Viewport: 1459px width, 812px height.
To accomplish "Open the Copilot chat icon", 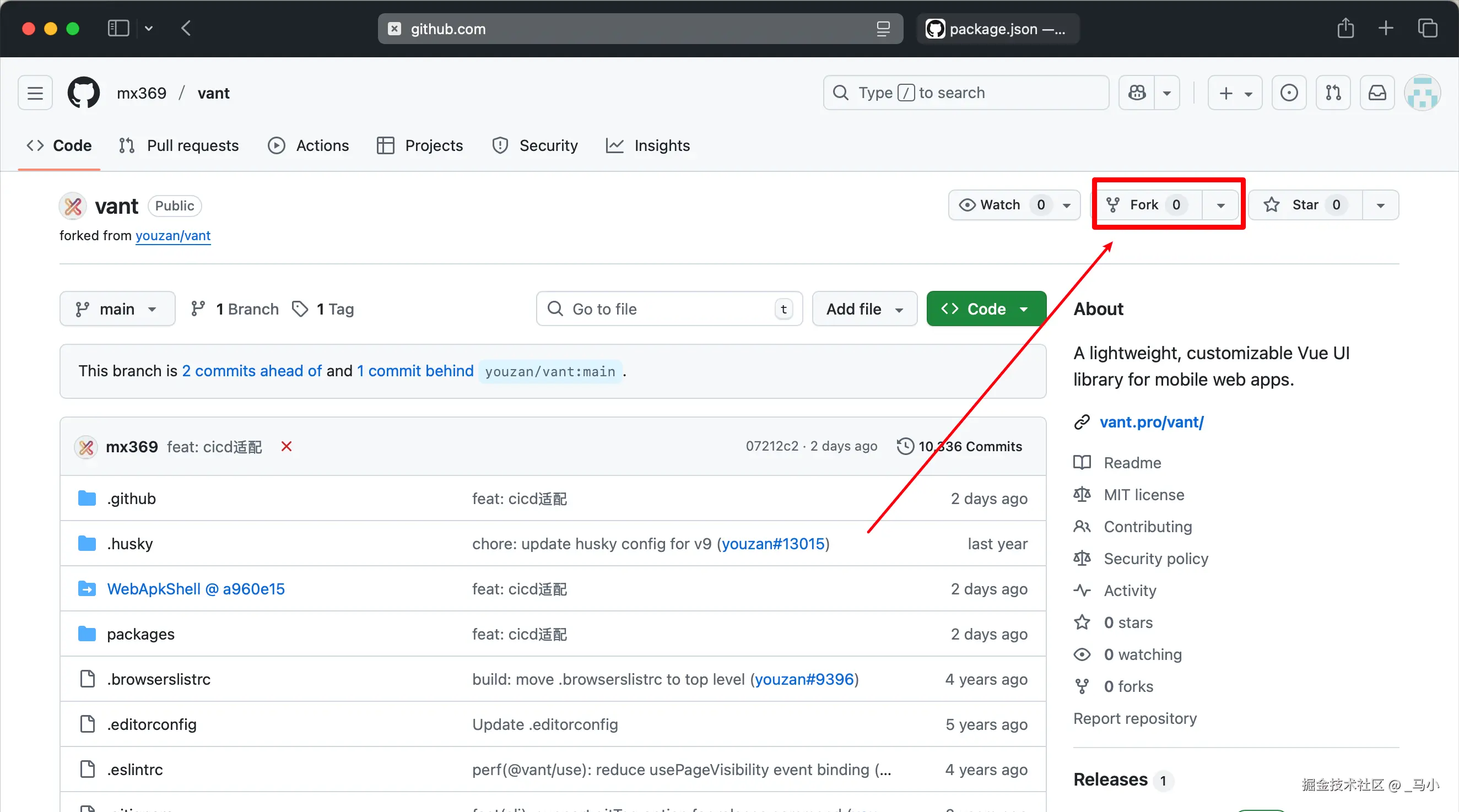I will [x=1137, y=93].
